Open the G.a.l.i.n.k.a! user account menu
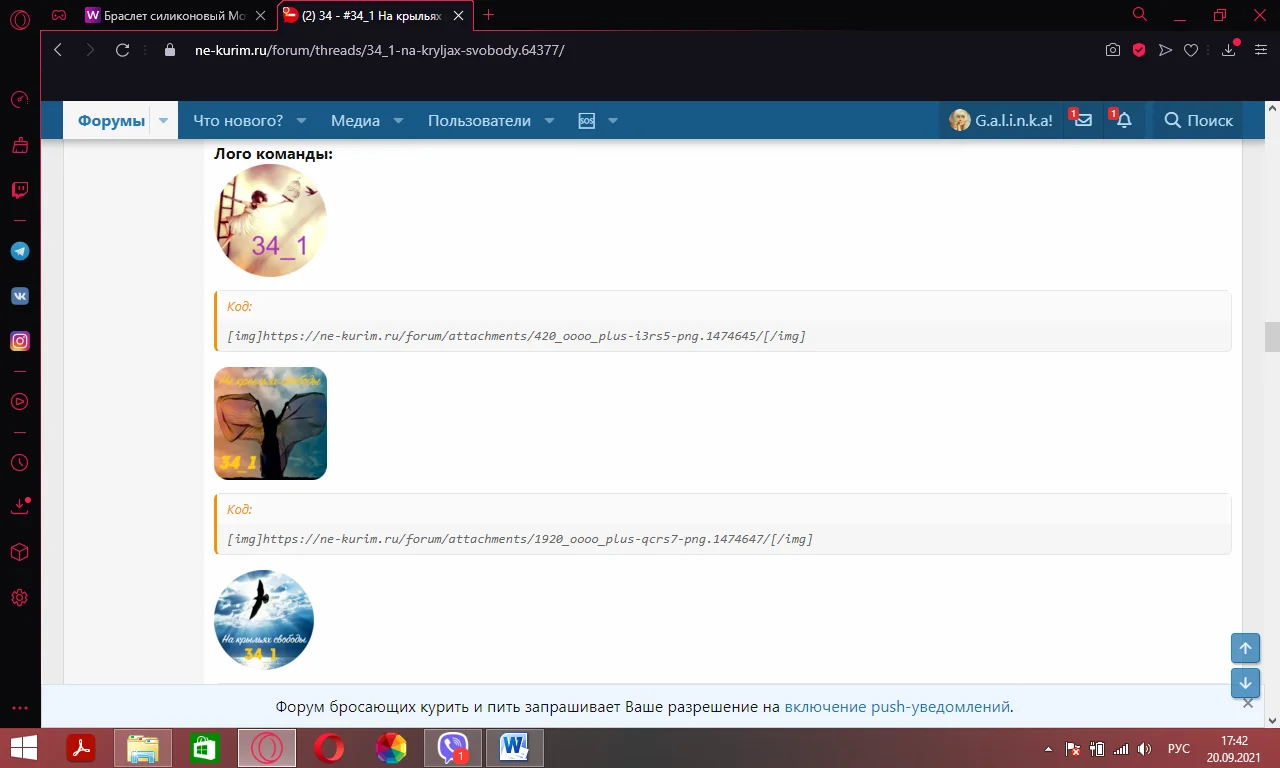The image size is (1280, 768). [x=1000, y=120]
